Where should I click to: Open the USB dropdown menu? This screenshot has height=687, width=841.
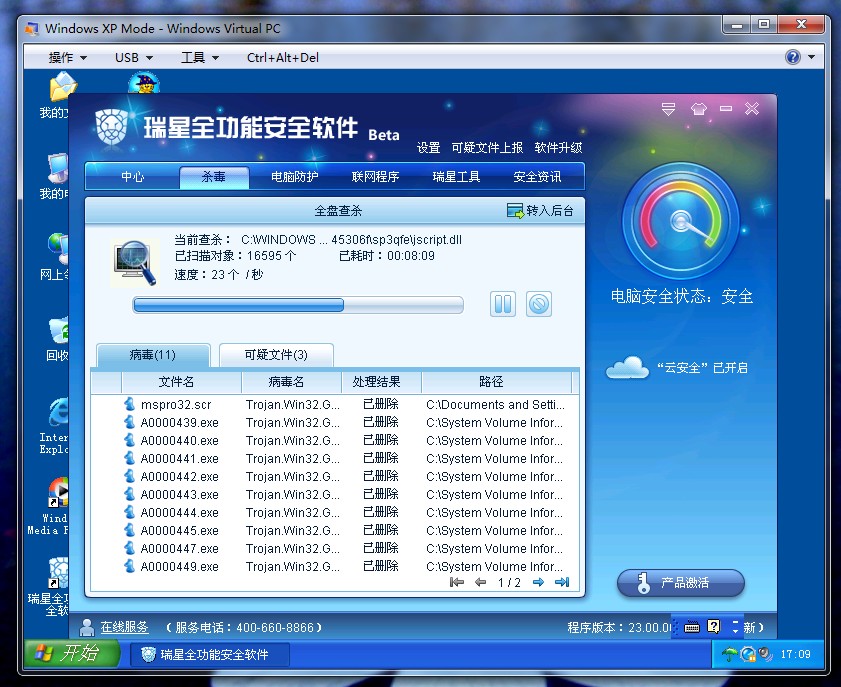click(x=134, y=57)
